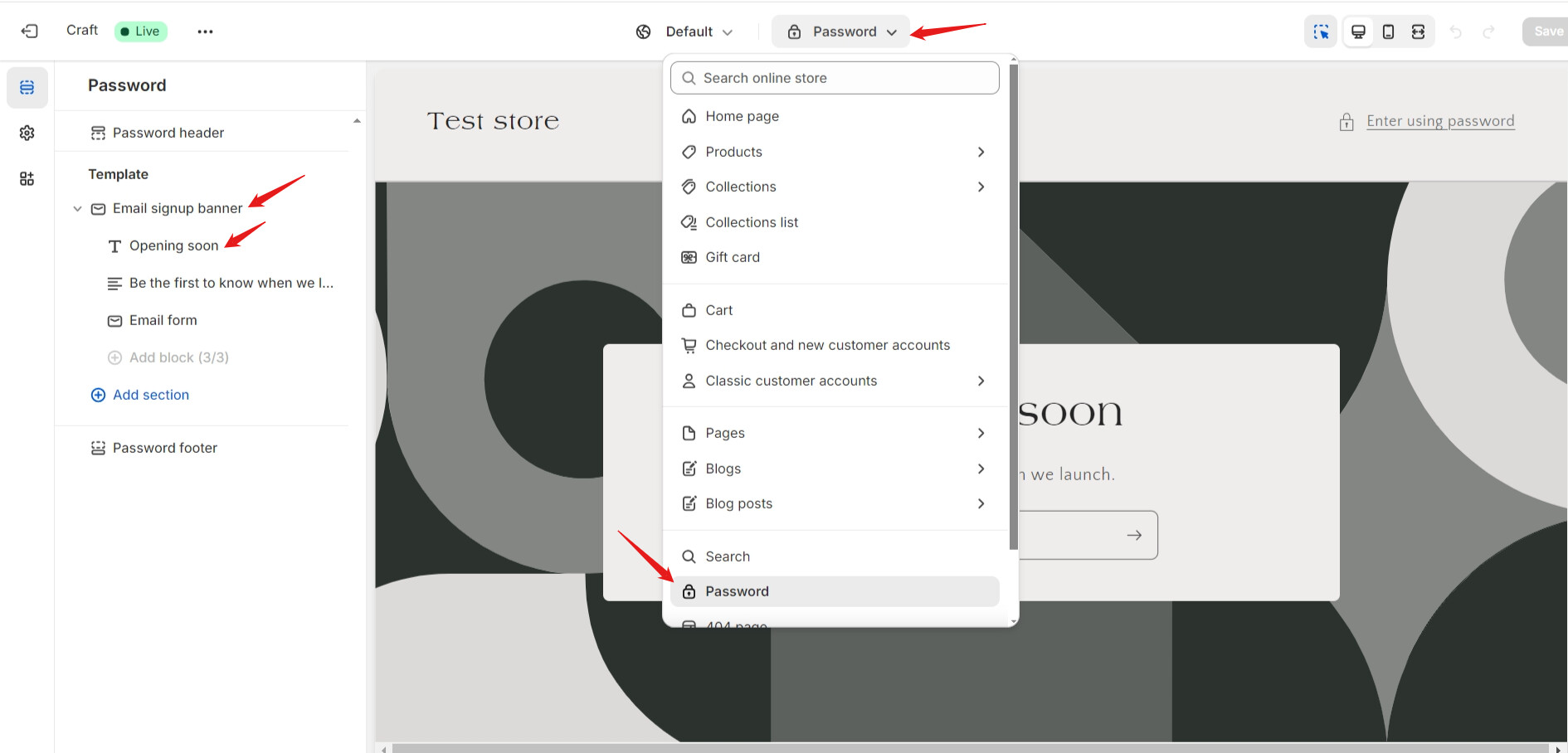1568x753 pixels.
Task: Click the undo arrow icon
Action: [x=1455, y=32]
